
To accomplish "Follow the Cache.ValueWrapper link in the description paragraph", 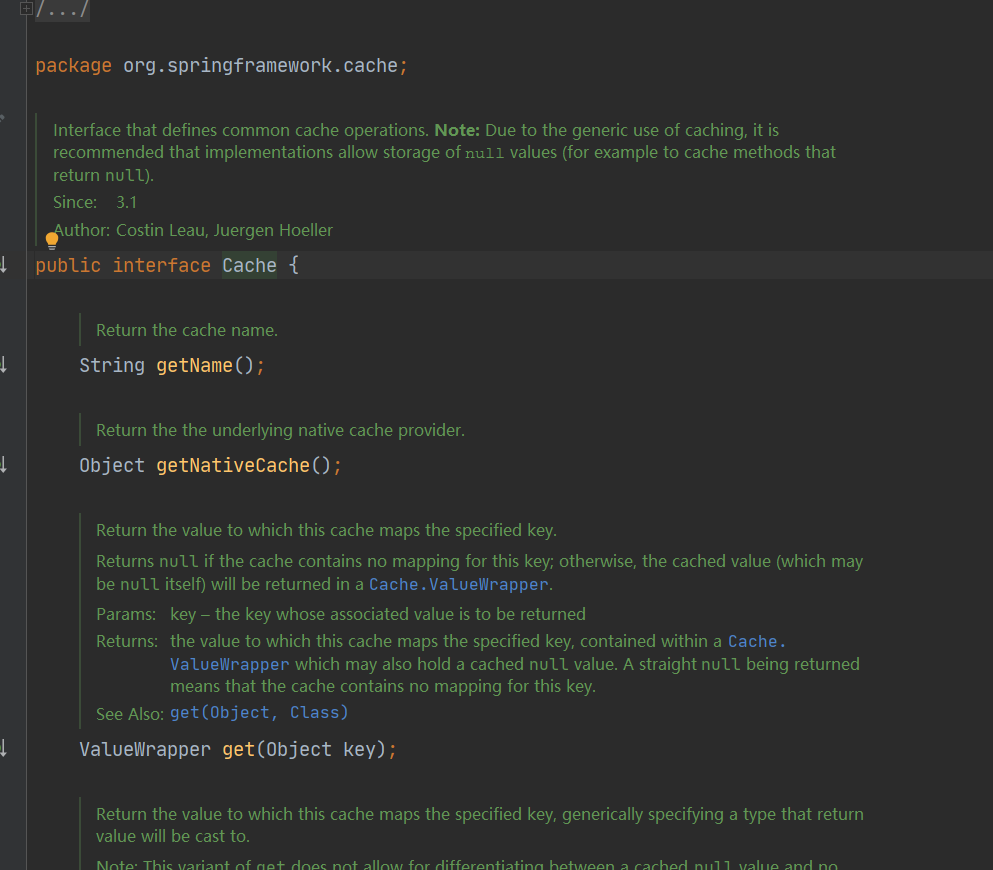I will pyautogui.click(x=459, y=584).
